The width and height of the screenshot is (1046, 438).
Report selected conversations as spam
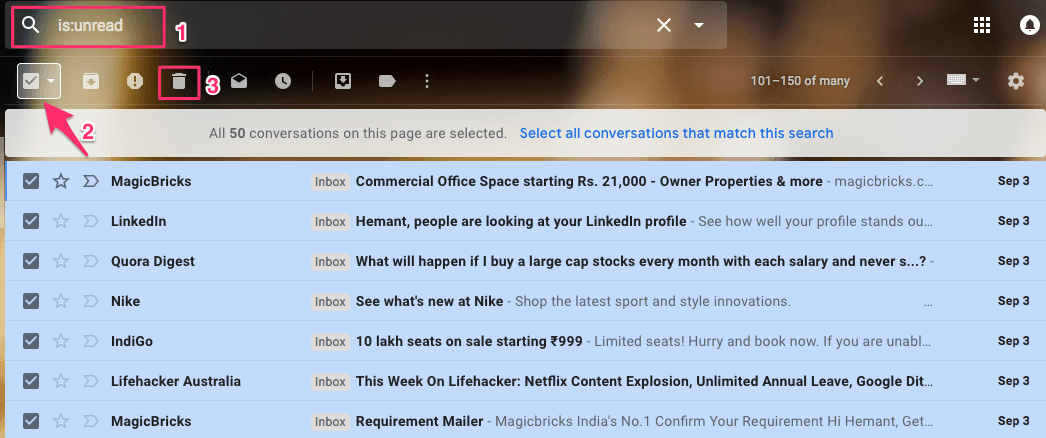(135, 81)
